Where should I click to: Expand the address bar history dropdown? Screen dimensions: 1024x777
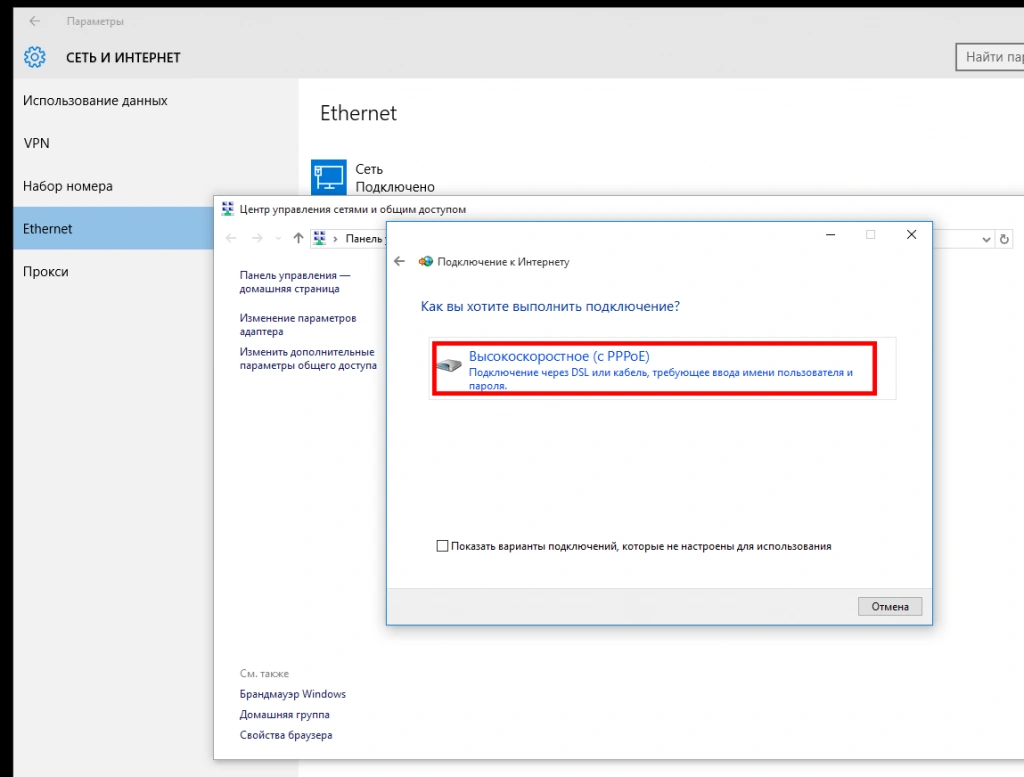[987, 239]
